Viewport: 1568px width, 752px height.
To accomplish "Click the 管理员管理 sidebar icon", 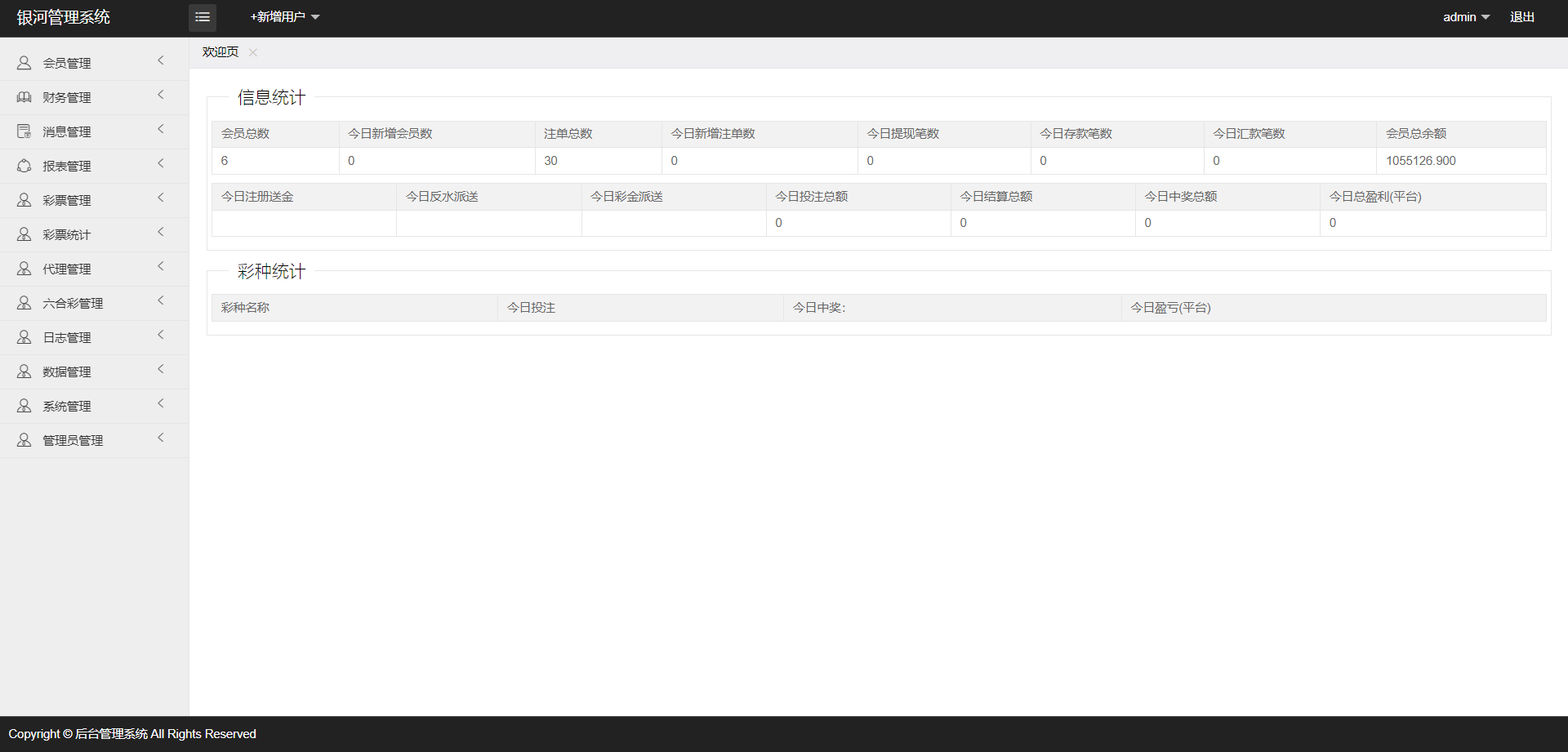I will pos(24,440).
